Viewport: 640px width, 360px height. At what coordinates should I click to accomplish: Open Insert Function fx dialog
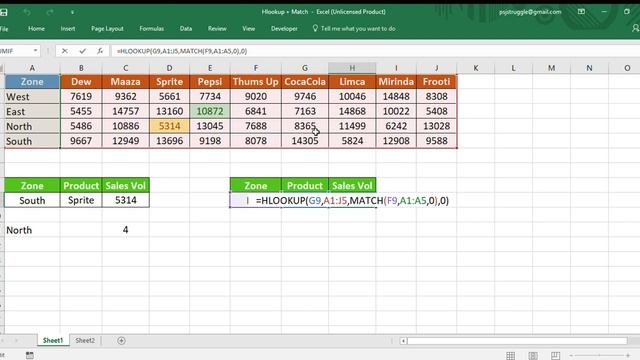tap(100, 51)
